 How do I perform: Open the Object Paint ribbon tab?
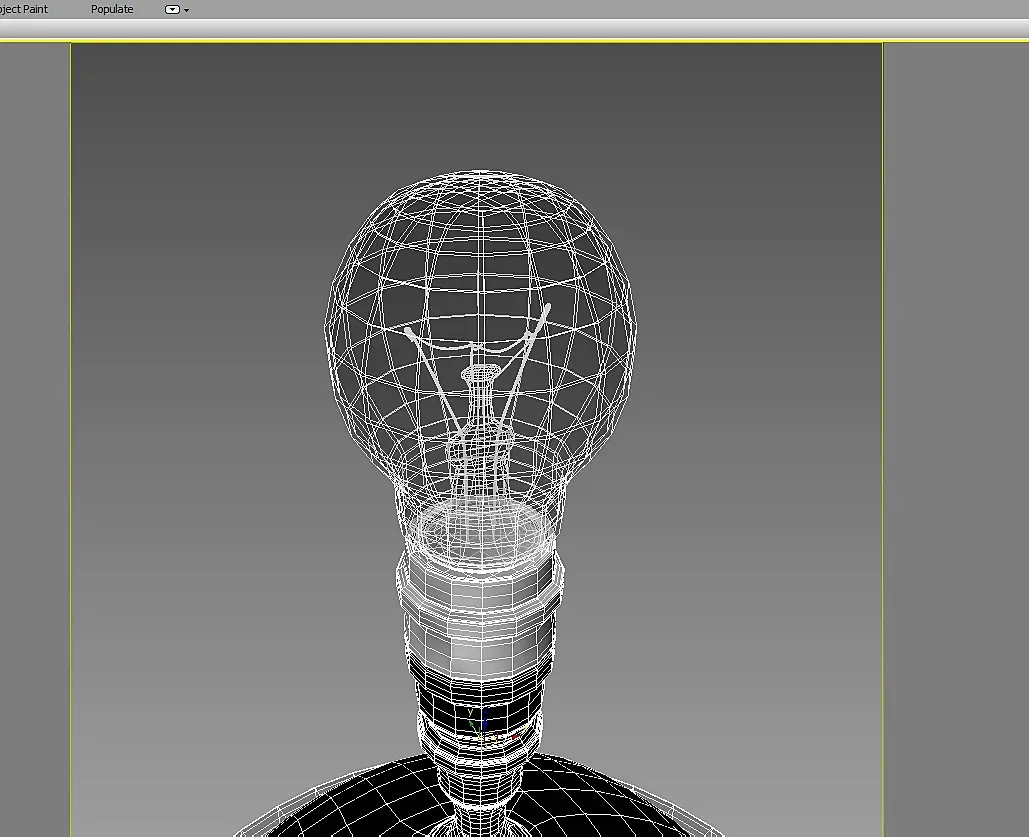(x=24, y=9)
